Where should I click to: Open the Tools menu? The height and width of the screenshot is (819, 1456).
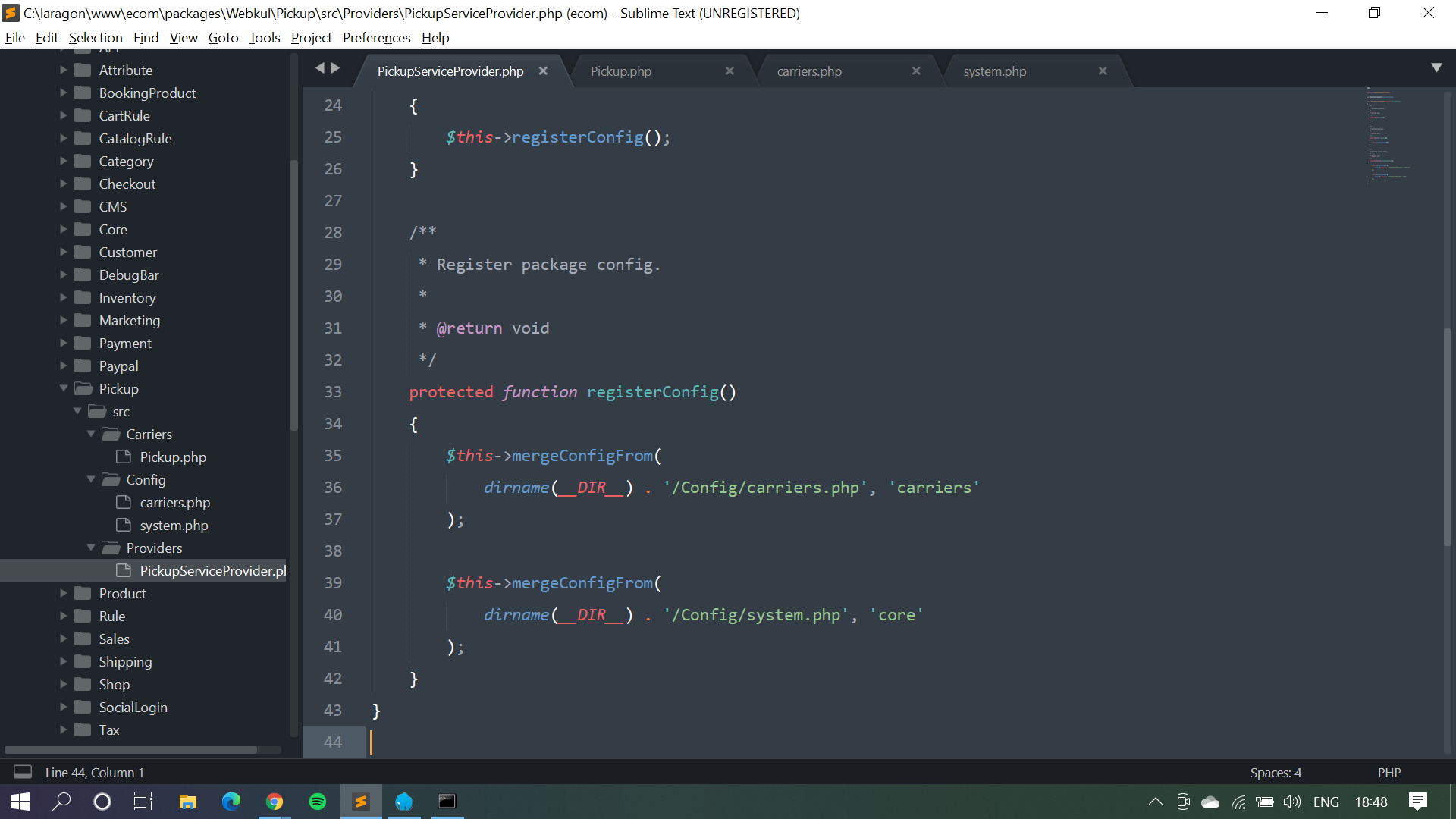tap(265, 37)
